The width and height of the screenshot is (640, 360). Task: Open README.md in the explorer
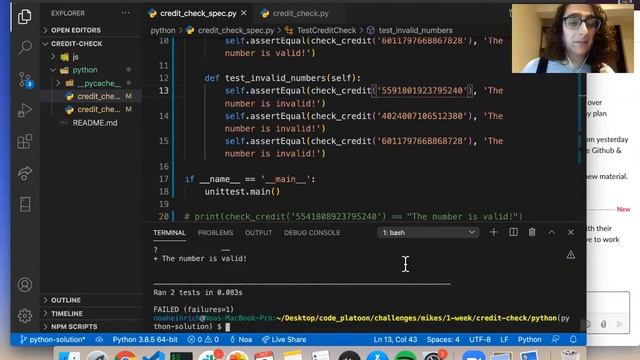95,123
